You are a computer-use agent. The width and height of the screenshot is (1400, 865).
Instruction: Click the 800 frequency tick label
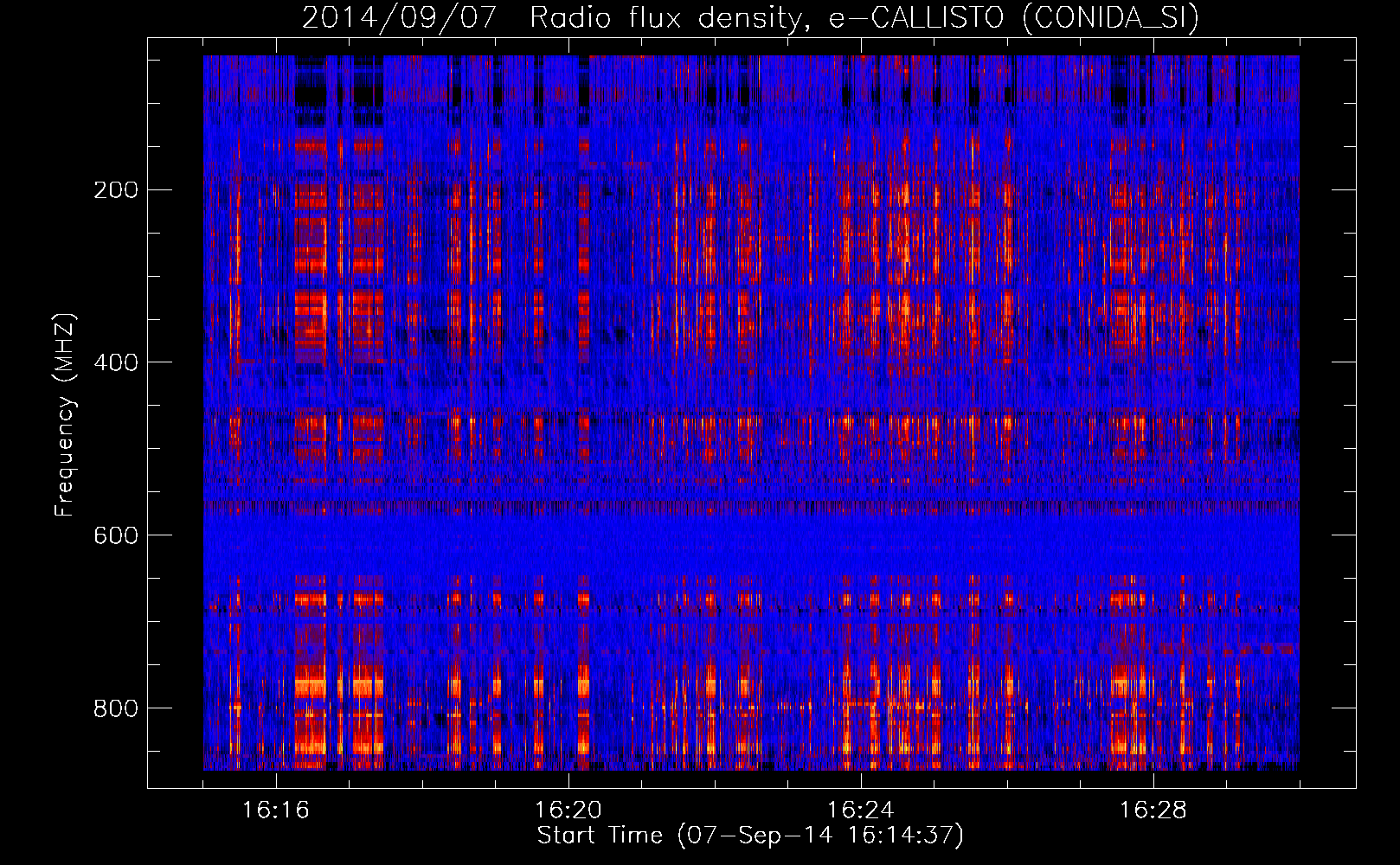116,709
